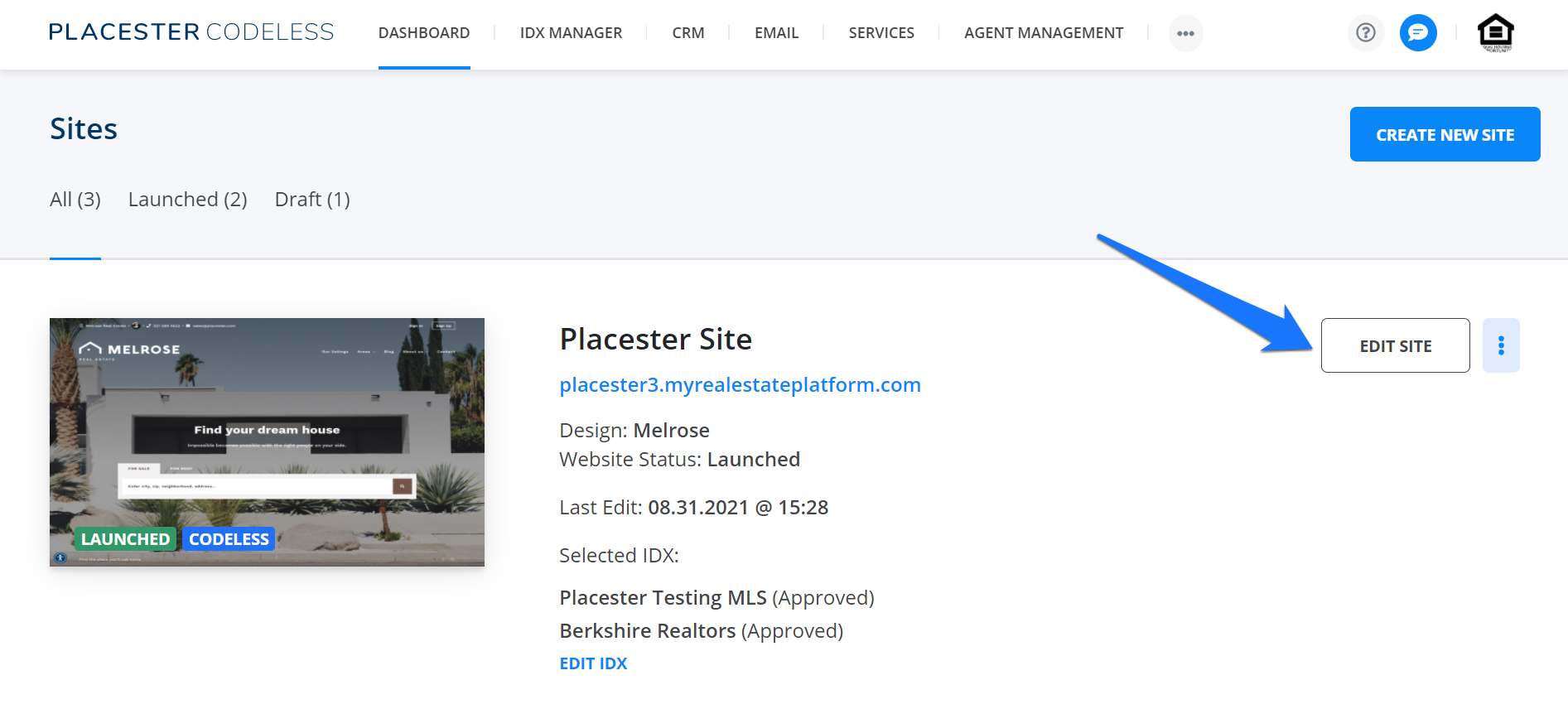Open IDX Manager in the top navigation

[571, 33]
